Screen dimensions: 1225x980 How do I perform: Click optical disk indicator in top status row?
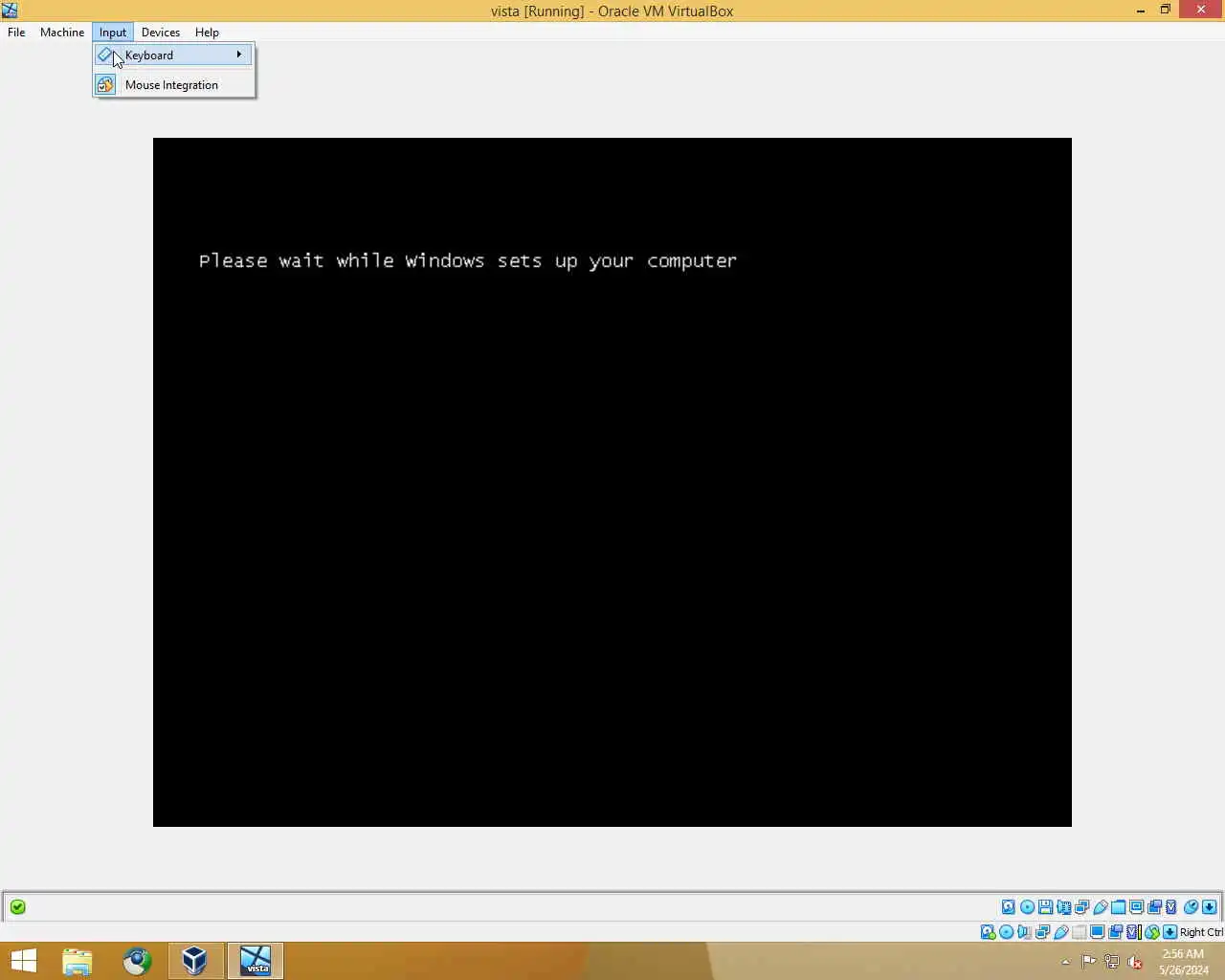click(1027, 906)
